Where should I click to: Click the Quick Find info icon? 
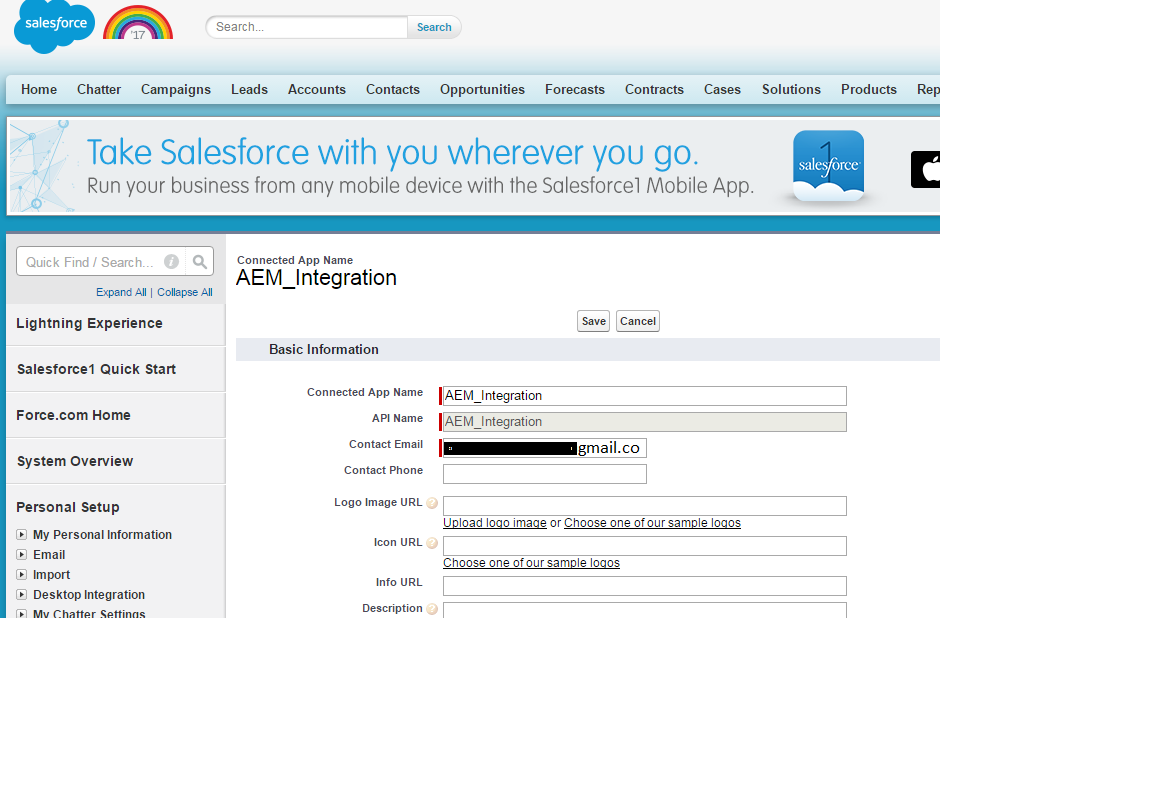(x=171, y=262)
